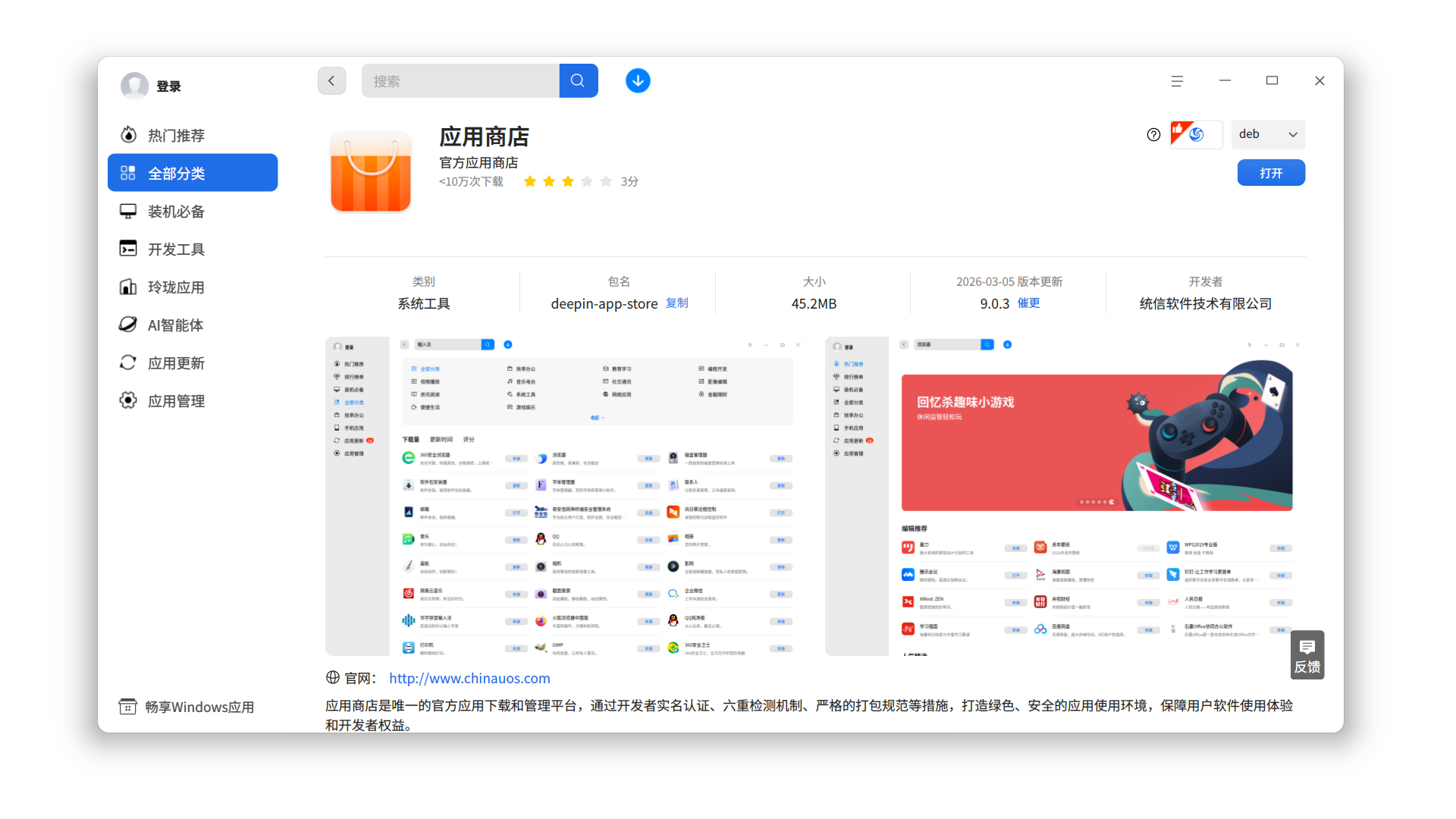Open 装机必备 category

(x=193, y=211)
